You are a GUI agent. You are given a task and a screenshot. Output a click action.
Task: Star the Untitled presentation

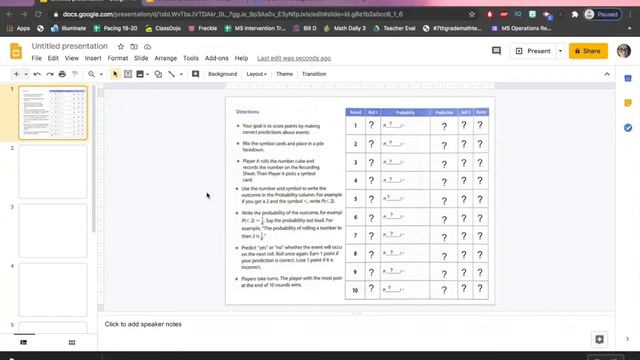pos(120,47)
